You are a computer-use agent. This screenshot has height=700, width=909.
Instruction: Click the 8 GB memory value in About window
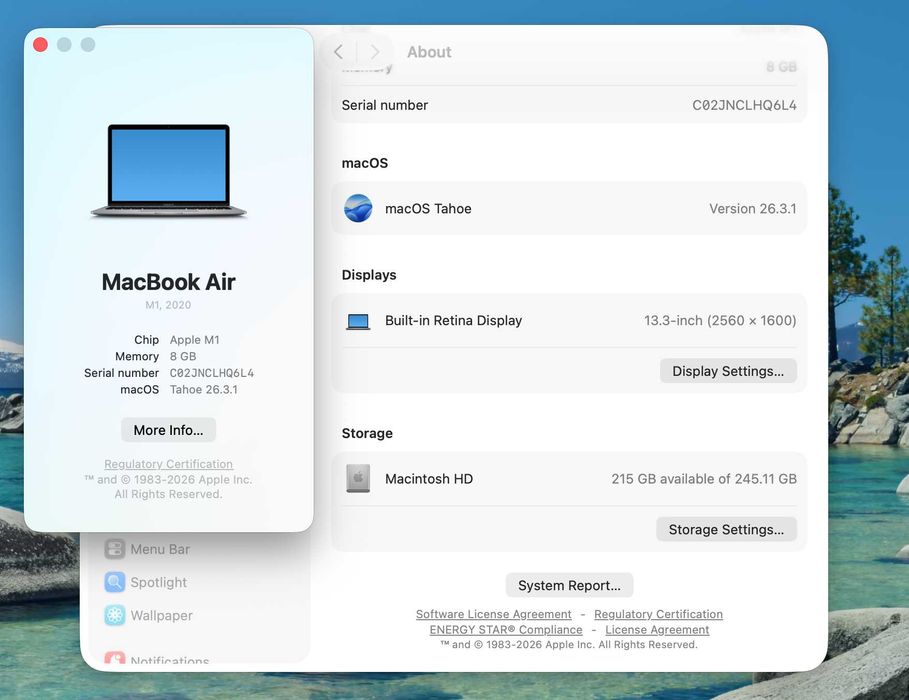point(183,356)
